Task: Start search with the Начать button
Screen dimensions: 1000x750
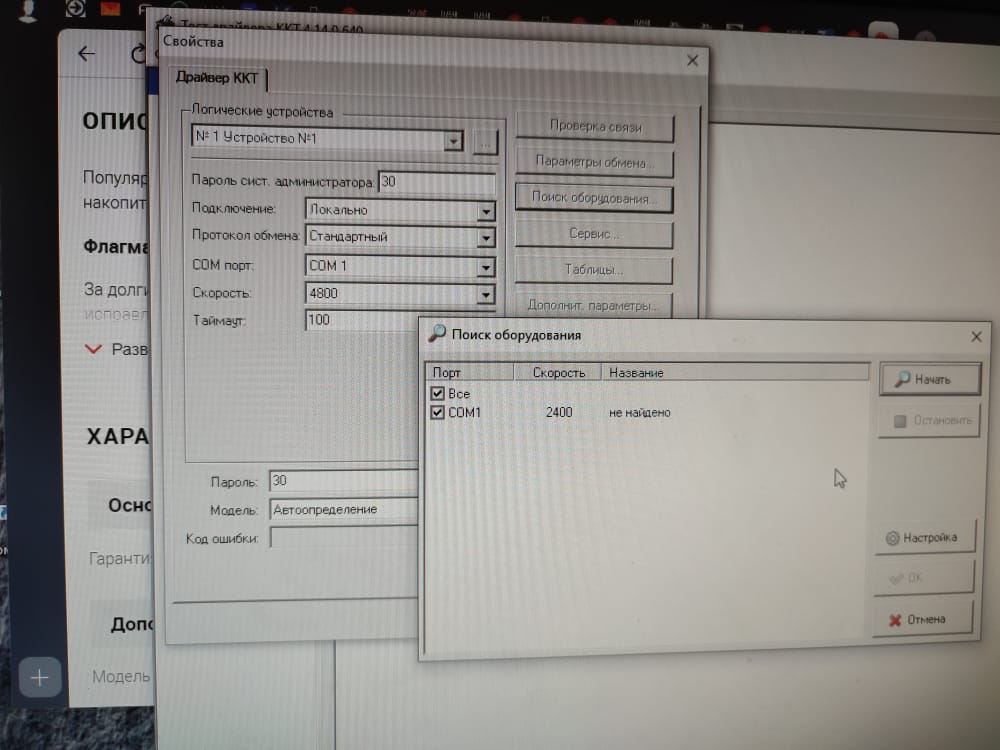Action: (x=929, y=380)
